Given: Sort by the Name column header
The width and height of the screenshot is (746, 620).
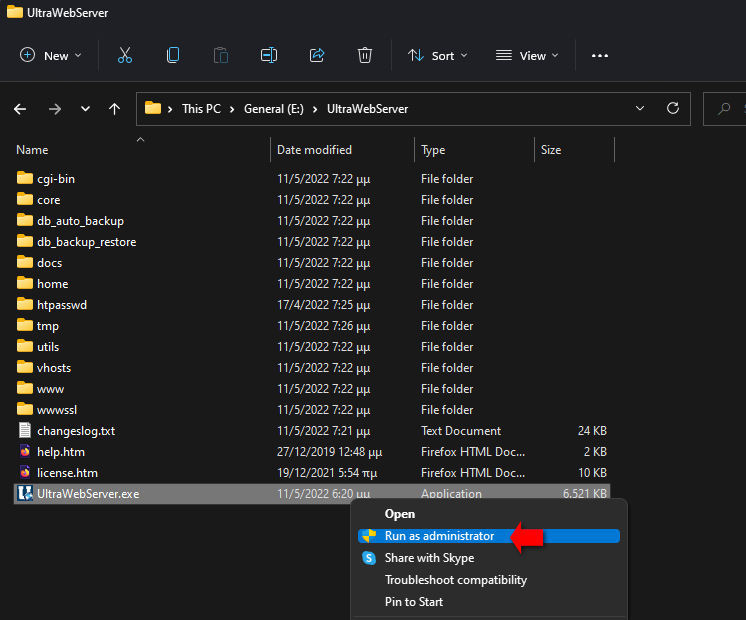Looking at the screenshot, I should pos(32,150).
